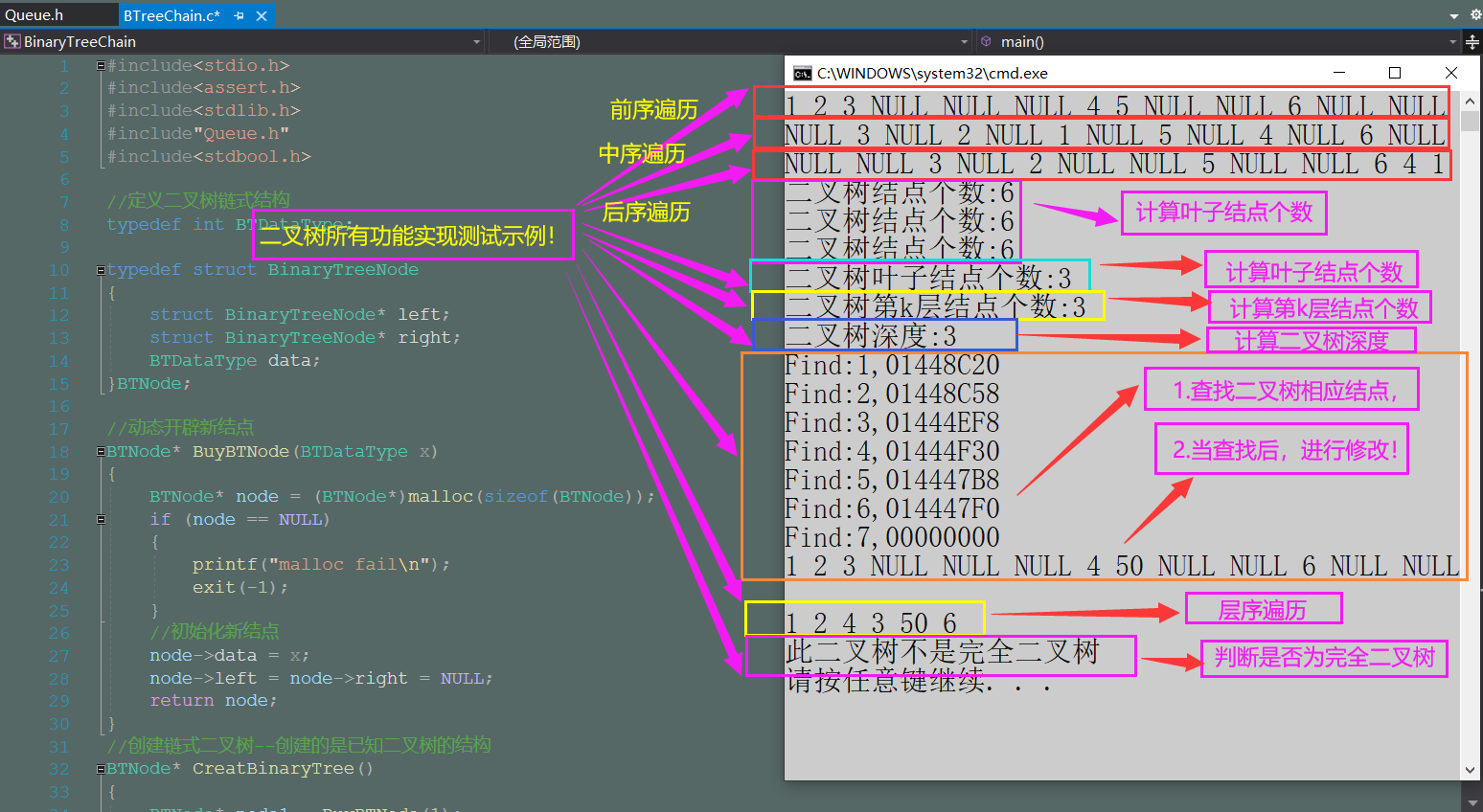
Task: Close the cmd.exe console window
Action: 1451,73
